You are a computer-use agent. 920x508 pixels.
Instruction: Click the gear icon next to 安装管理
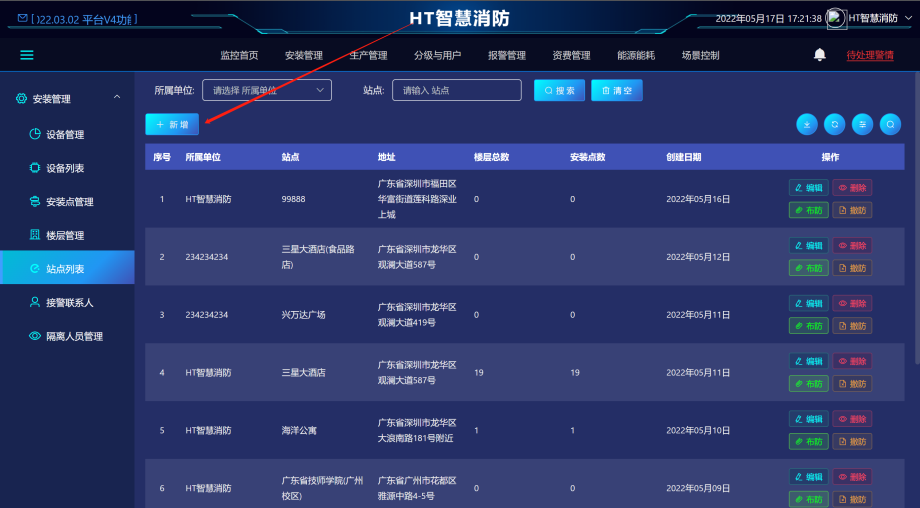click(21, 99)
